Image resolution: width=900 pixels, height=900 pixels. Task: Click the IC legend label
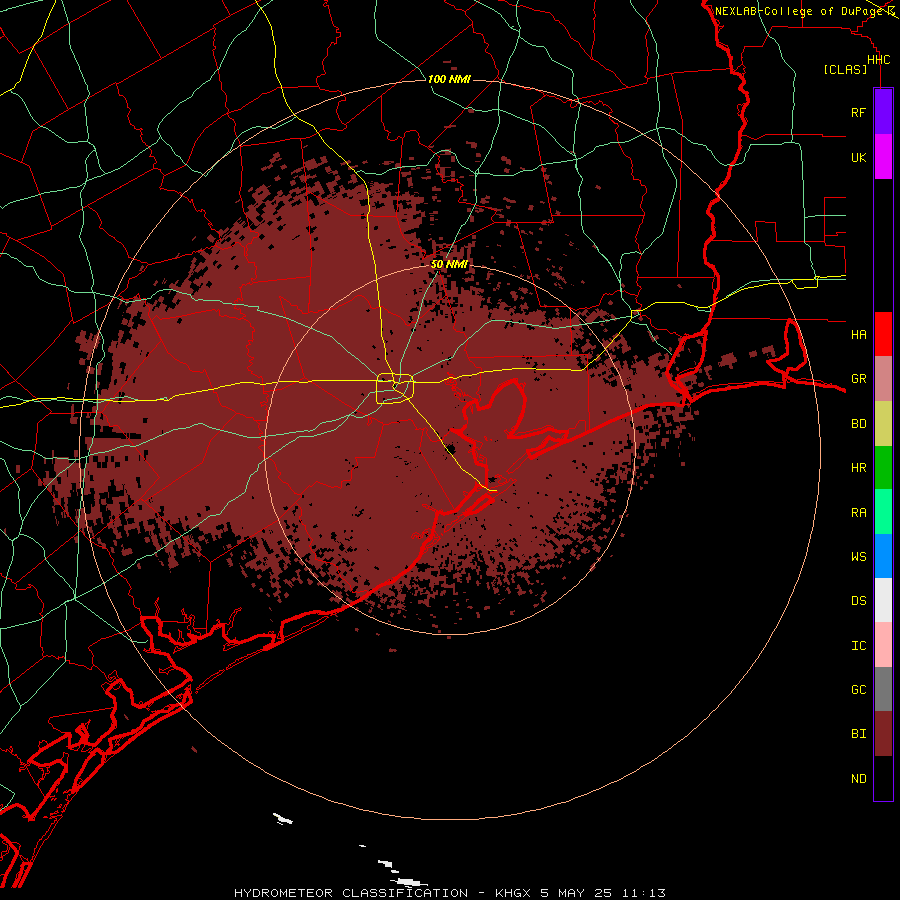tap(858, 646)
